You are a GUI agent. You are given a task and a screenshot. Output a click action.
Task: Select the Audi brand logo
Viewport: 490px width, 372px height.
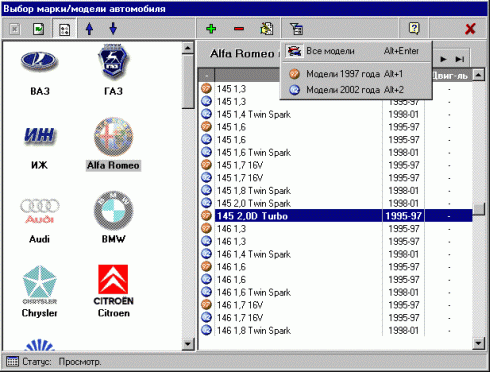point(40,211)
